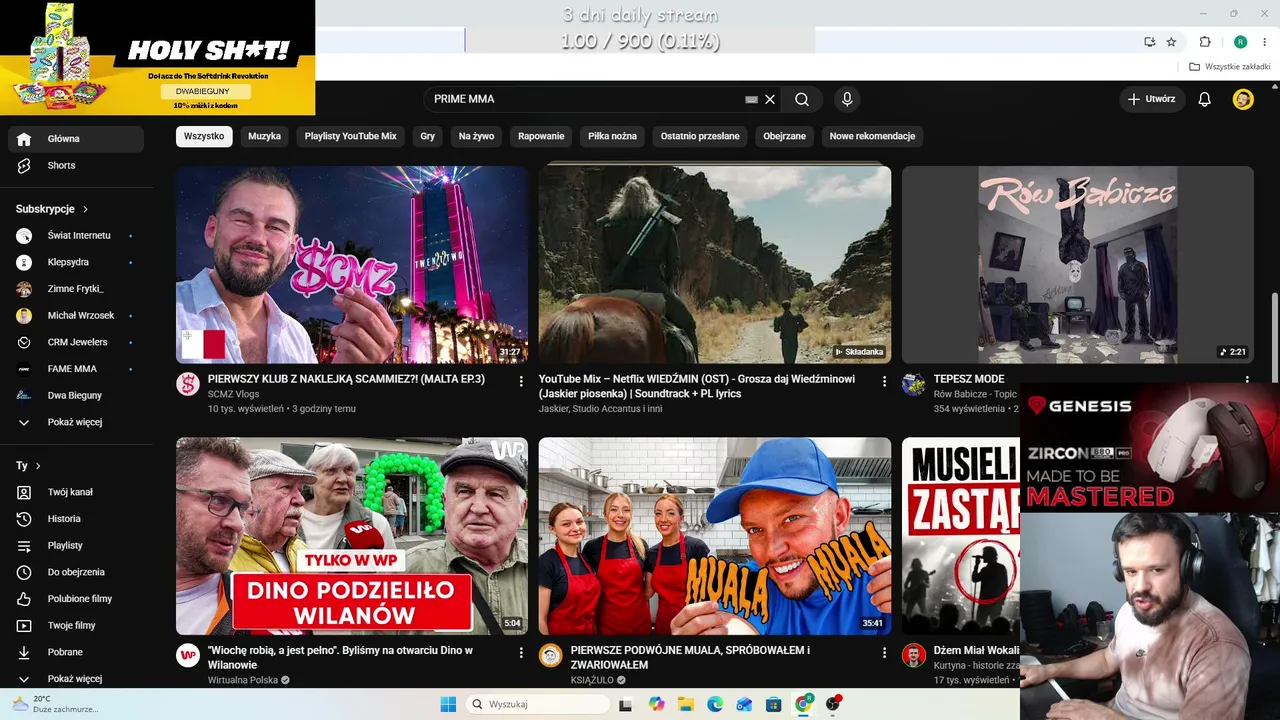This screenshot has height=720, width=1280.
Task: Open Microsoft Edge from the taskbar
Action: point(715,704)
